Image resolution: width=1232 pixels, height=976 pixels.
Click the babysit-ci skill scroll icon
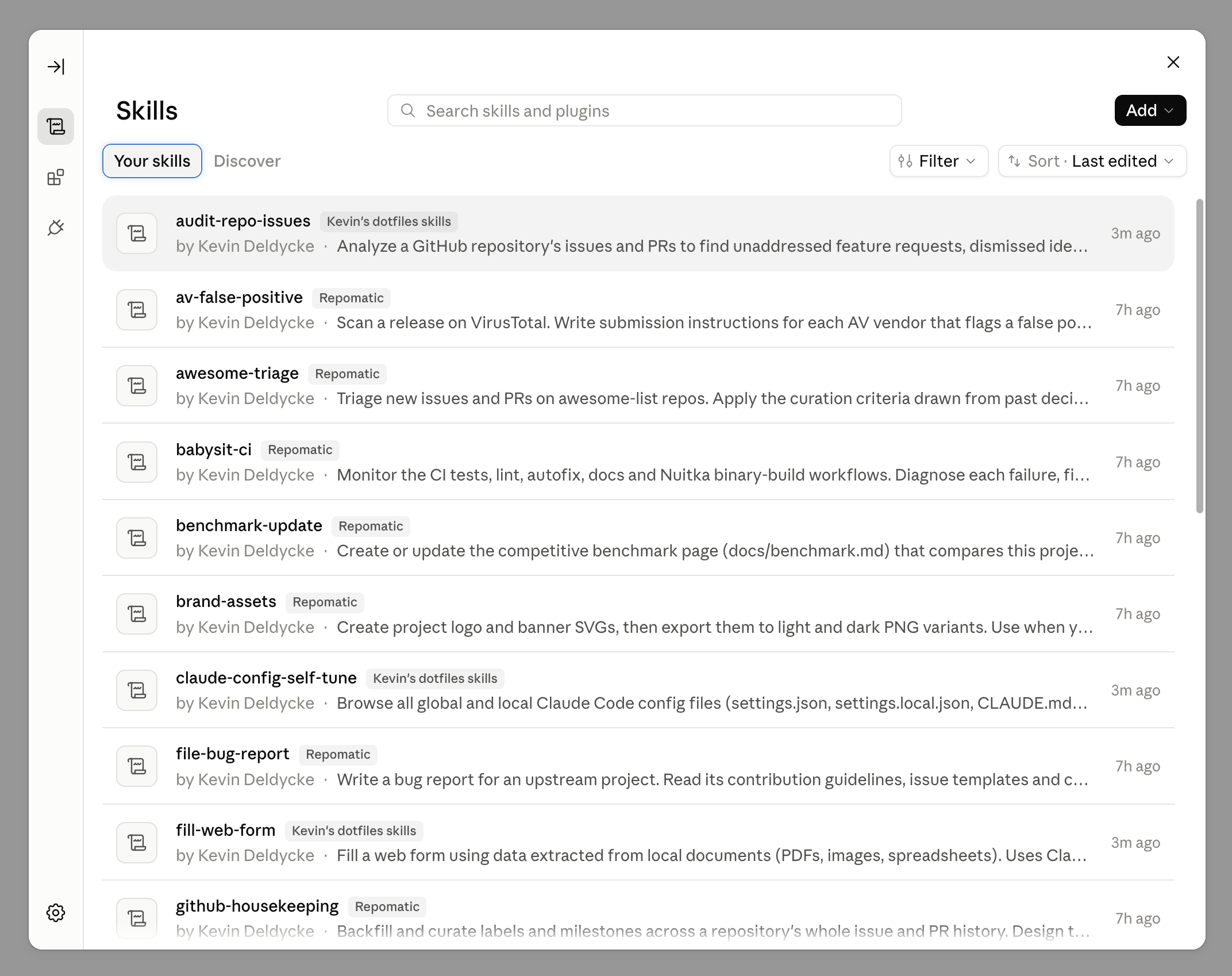click(137, 462)
